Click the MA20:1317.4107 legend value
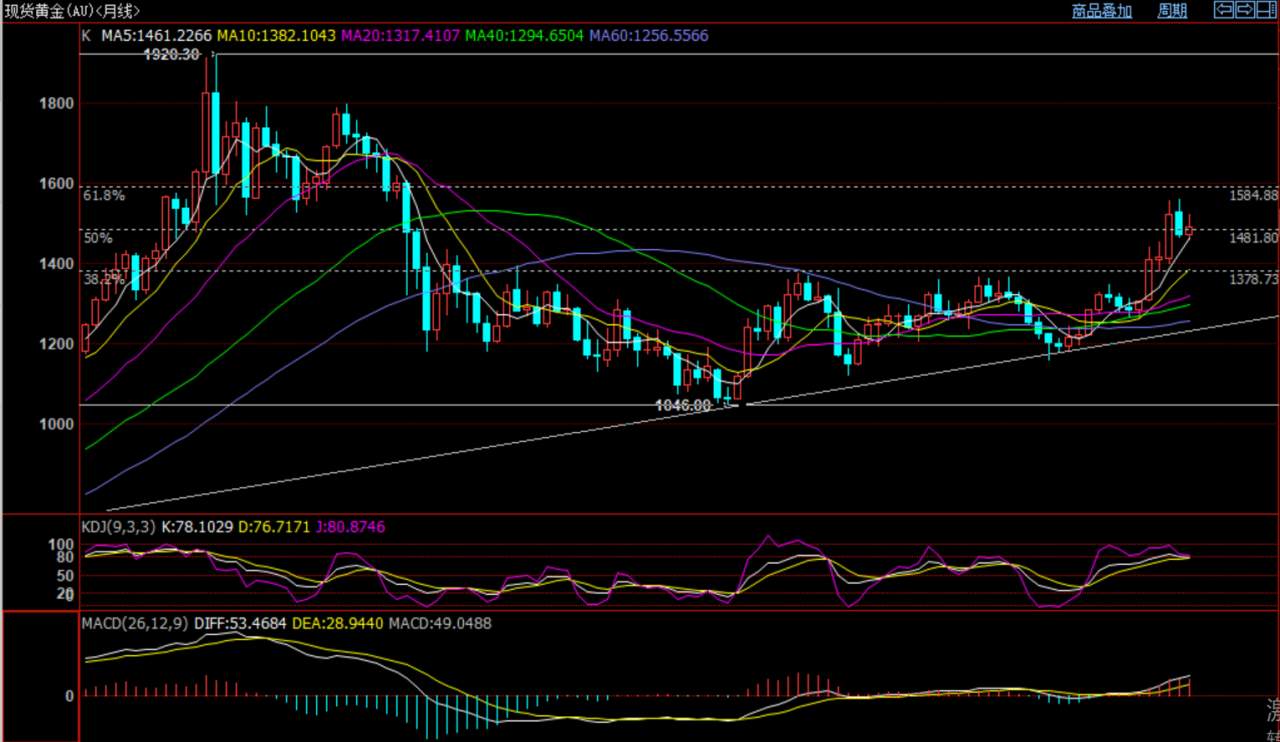This screenshot has height=742, width=1280. coord(401,36)
